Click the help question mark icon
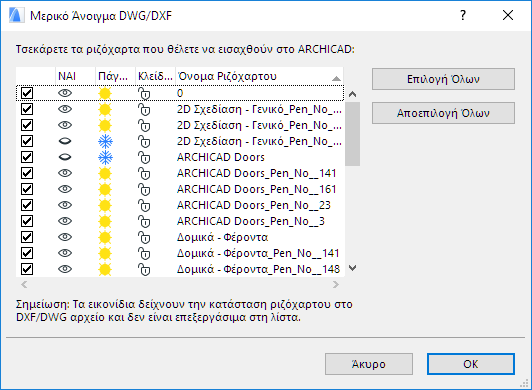This screenshot has height=390, width=532. (463, 15)
